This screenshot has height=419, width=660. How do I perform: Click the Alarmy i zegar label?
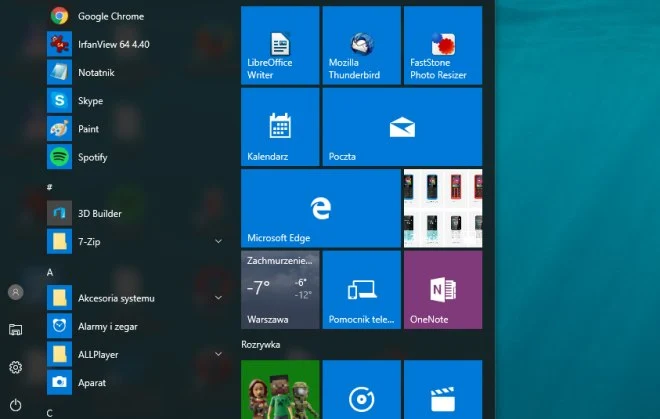(x=108, y=327)
